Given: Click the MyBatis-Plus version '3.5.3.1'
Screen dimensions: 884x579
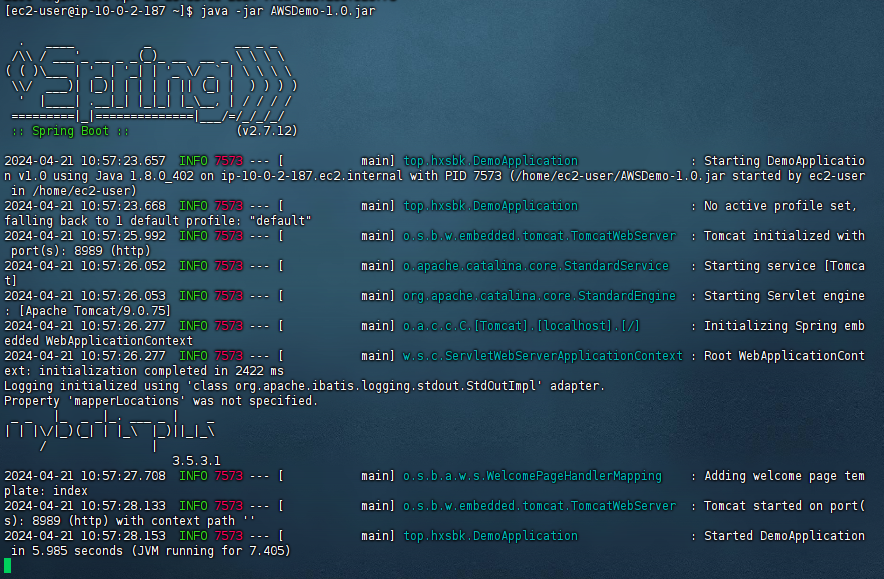Looking at the screenshot, I should 196,461.
